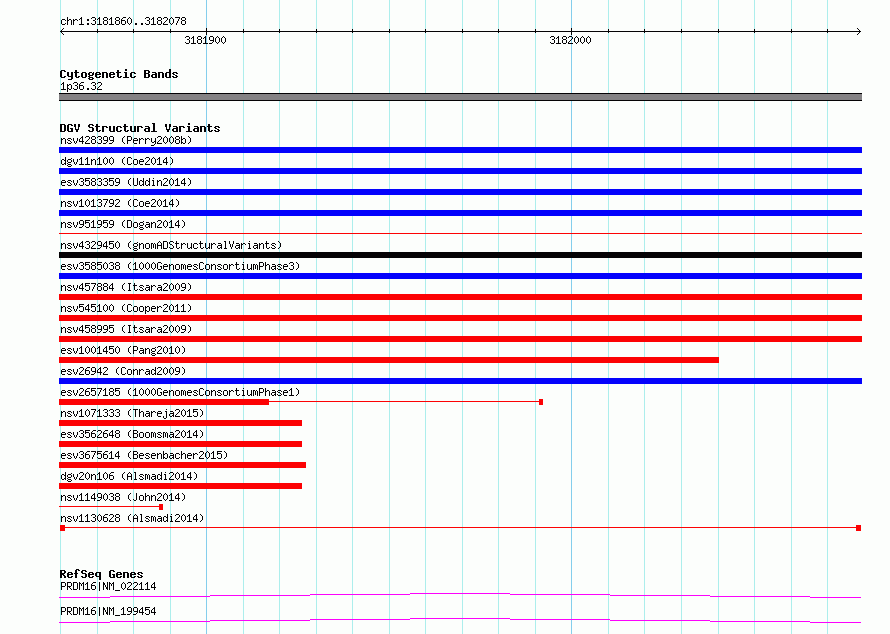Click the chr1:3181860..3182078 region label
This screenshot has width=890, height=634.
123,21
